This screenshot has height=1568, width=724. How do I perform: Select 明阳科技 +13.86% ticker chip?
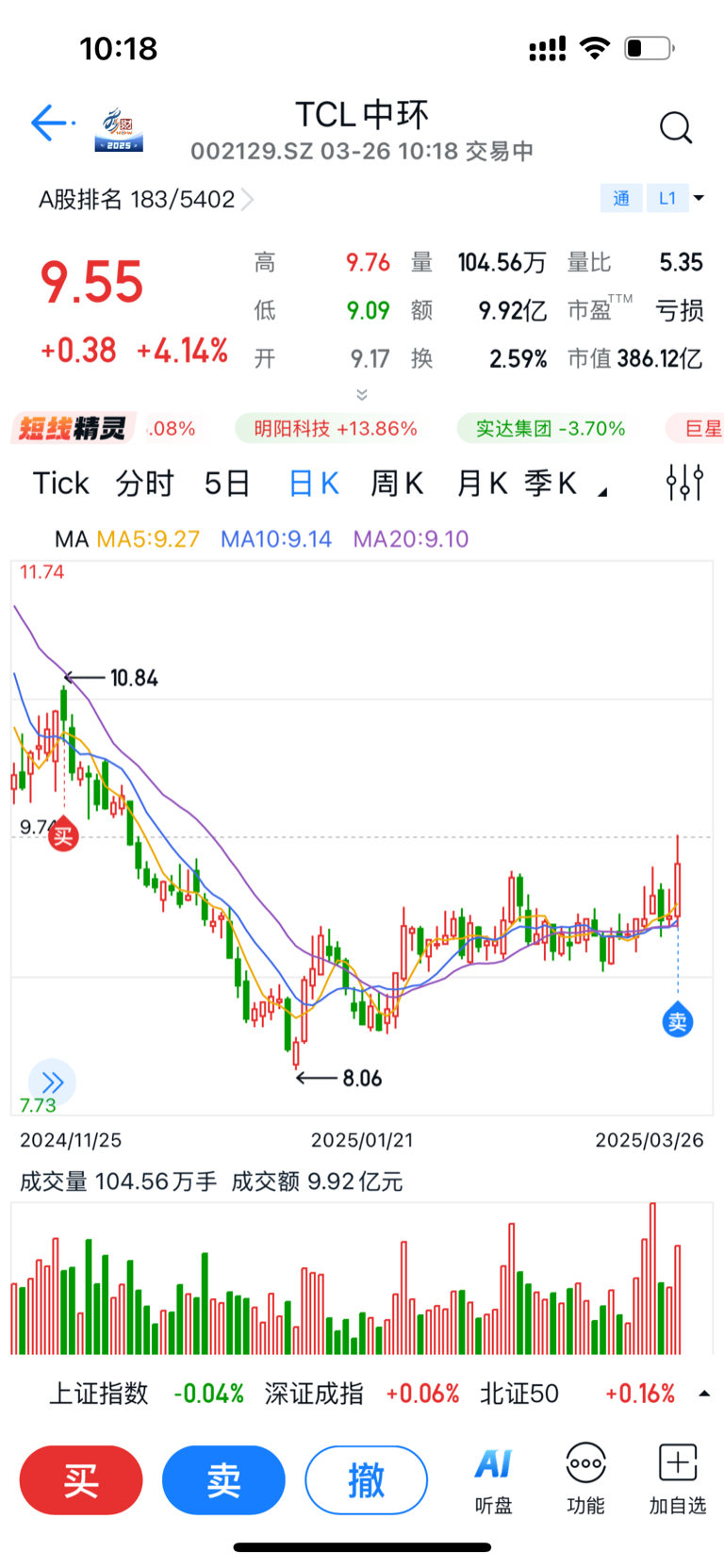[x=335, y=429]
